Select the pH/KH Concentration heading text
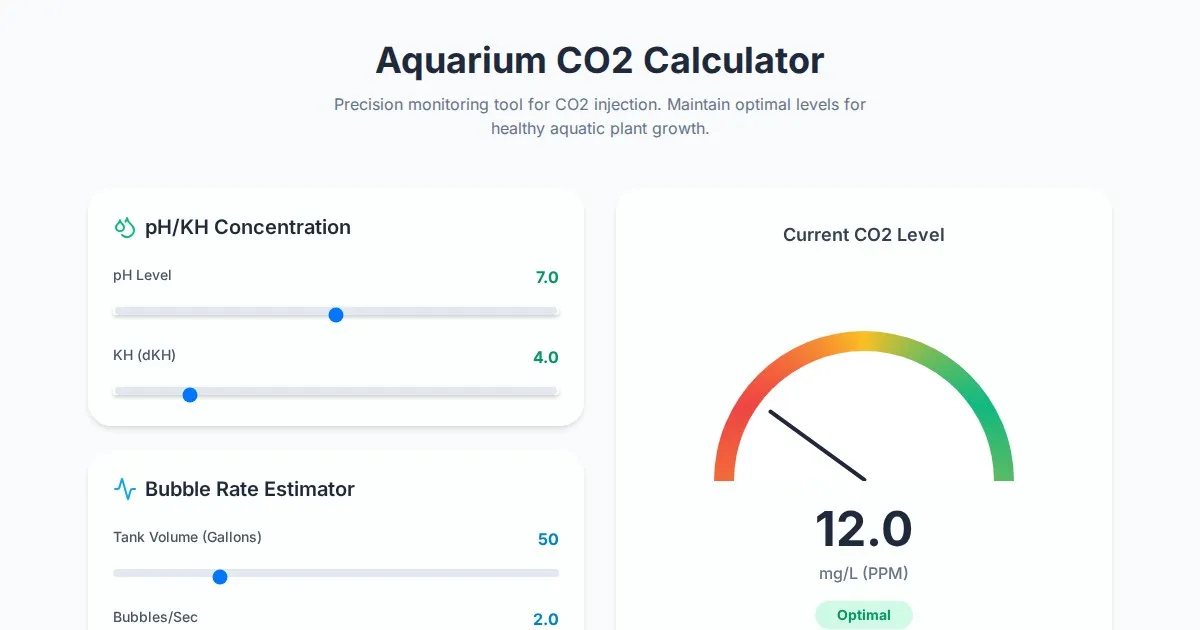The height and width of the screenshot is (630, 1200). 248,227
